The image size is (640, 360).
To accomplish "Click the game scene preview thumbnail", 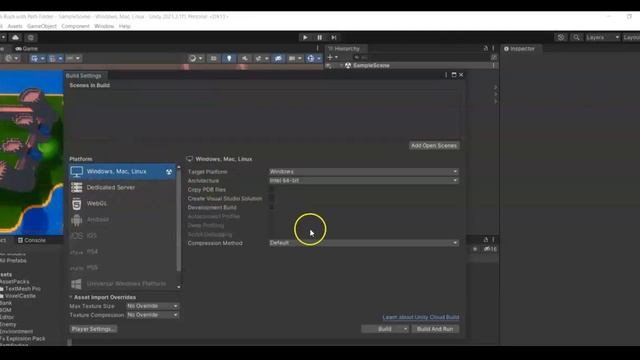I will point(32,153).
